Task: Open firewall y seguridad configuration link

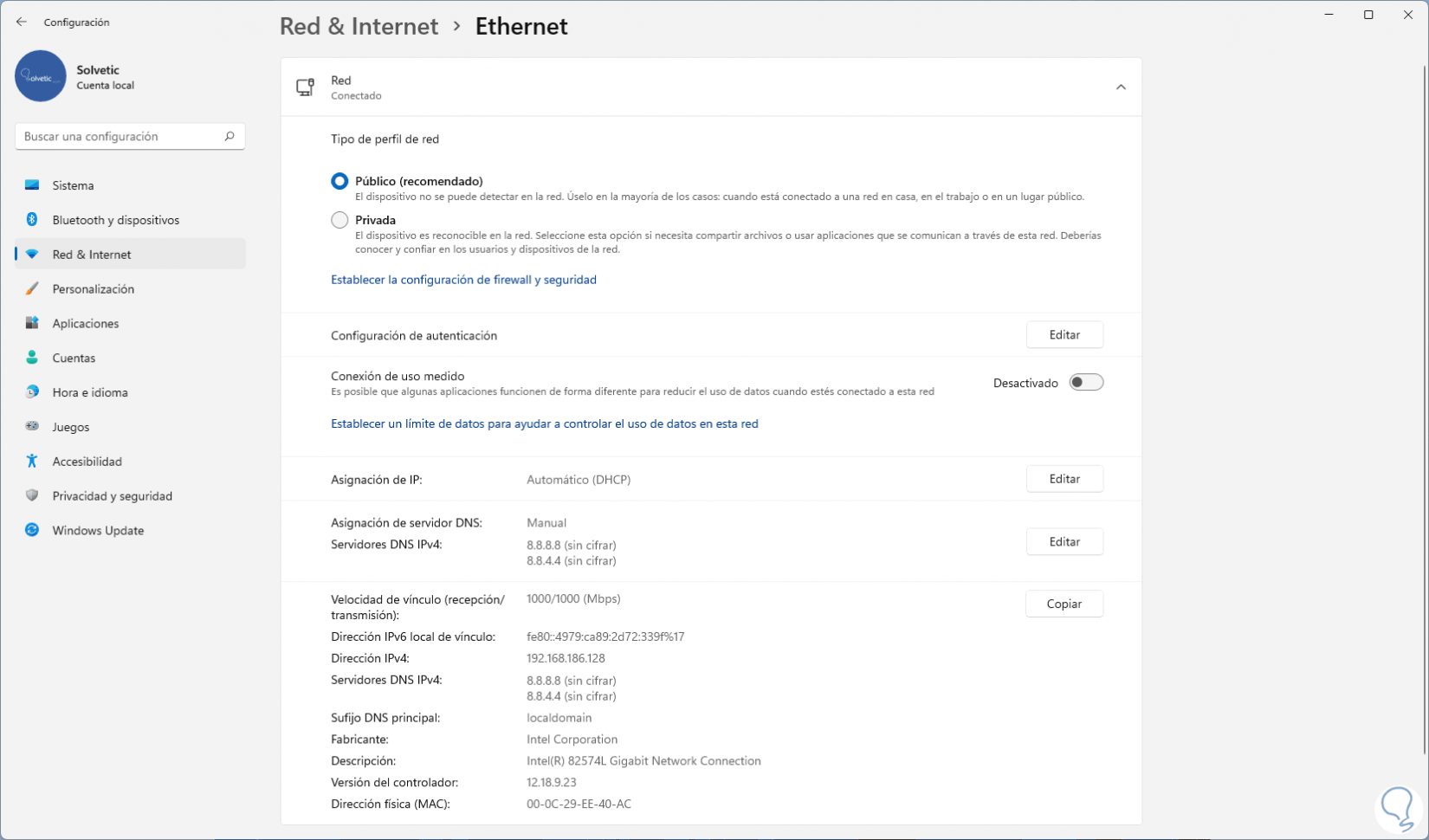Action: pyautogui.click(x=463, y=280)
